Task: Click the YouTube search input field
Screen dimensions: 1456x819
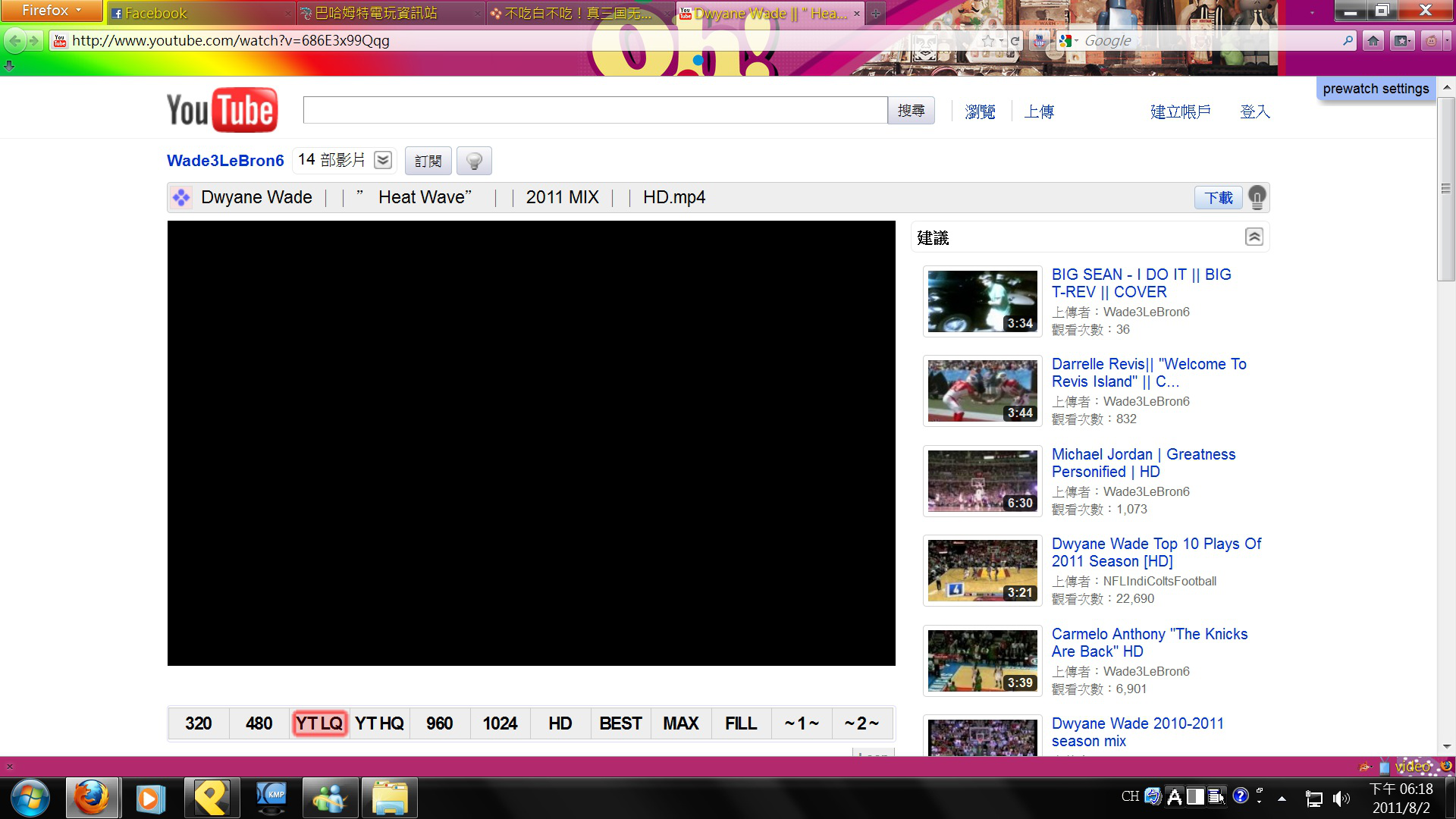Action: (x=595, y=111)
